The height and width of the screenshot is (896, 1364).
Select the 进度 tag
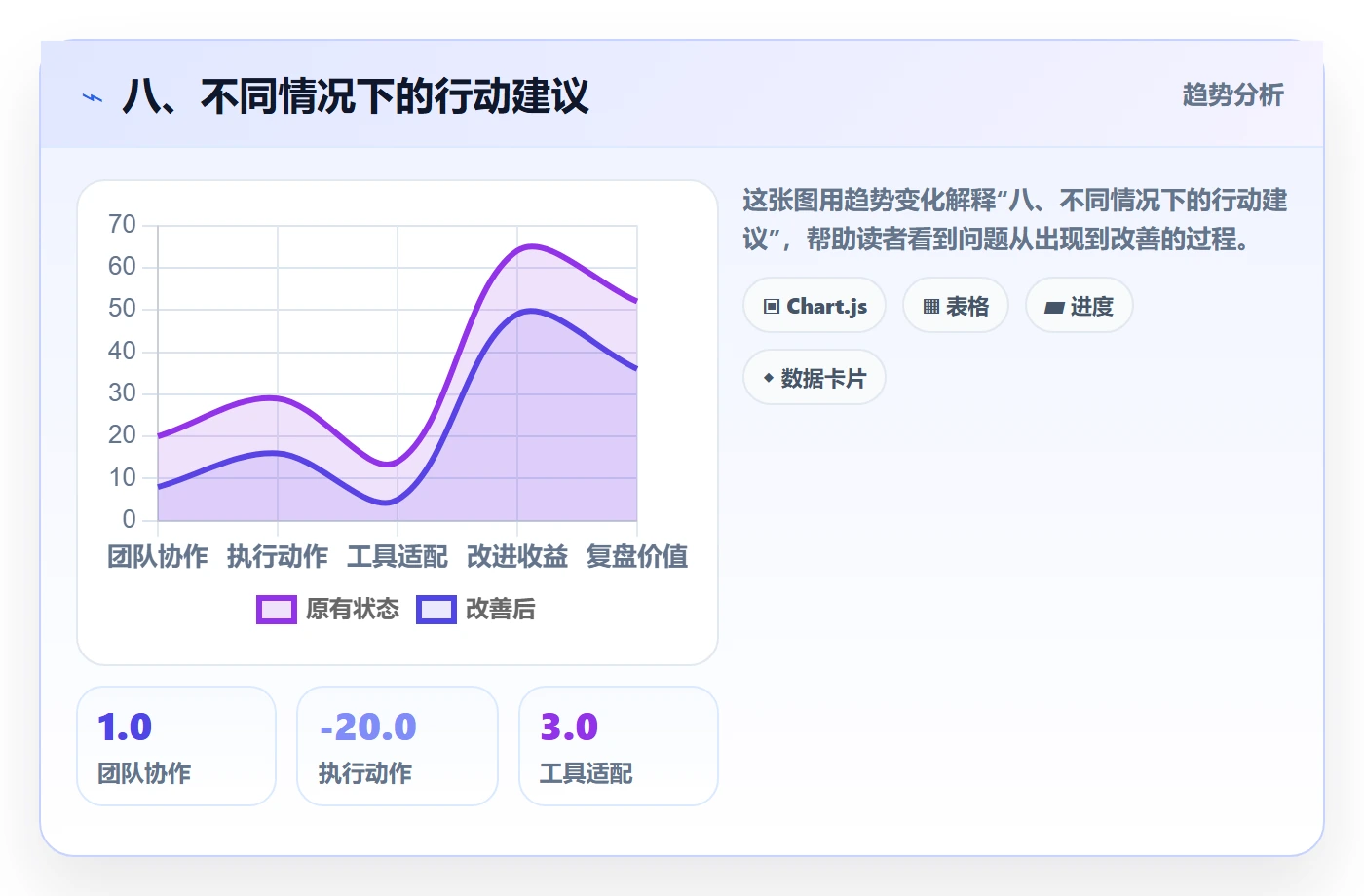1080,306
